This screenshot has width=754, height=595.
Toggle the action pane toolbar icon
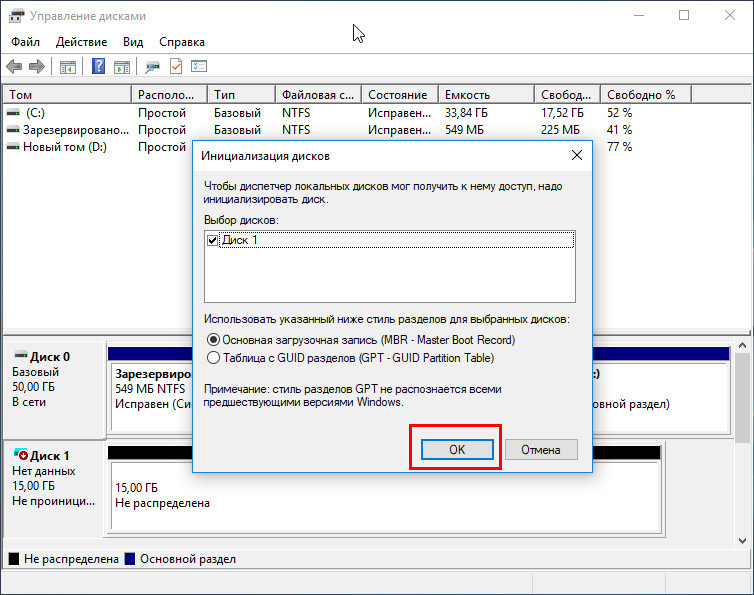pos(122,66)
